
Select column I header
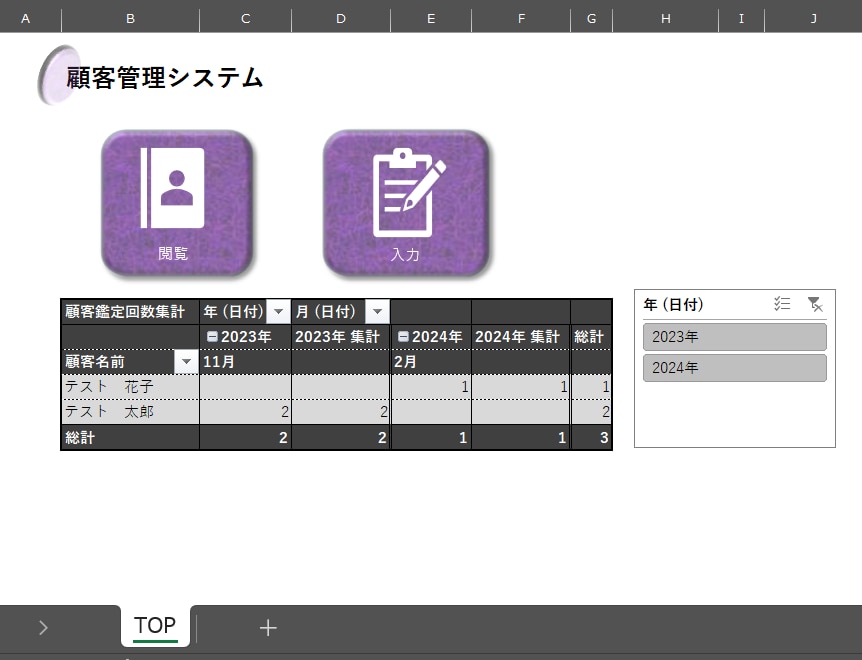click(741, 19)
